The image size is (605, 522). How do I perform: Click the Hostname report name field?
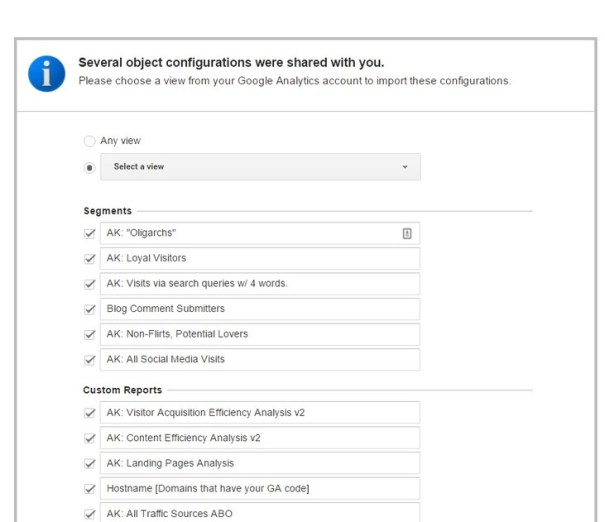[x=260, y=488]
